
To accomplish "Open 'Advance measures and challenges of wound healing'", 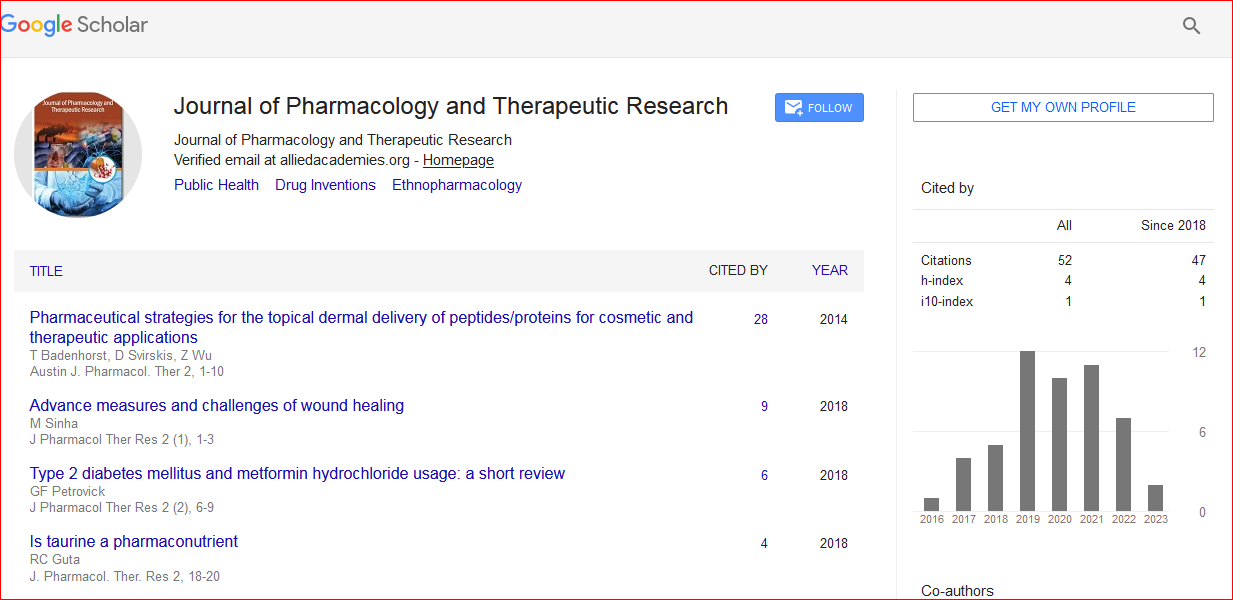I will tap(217, 405).
